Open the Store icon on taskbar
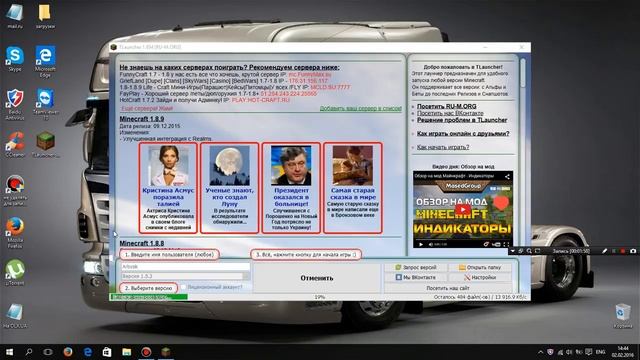The image size is (640, 360). click(x=107, y=351)
